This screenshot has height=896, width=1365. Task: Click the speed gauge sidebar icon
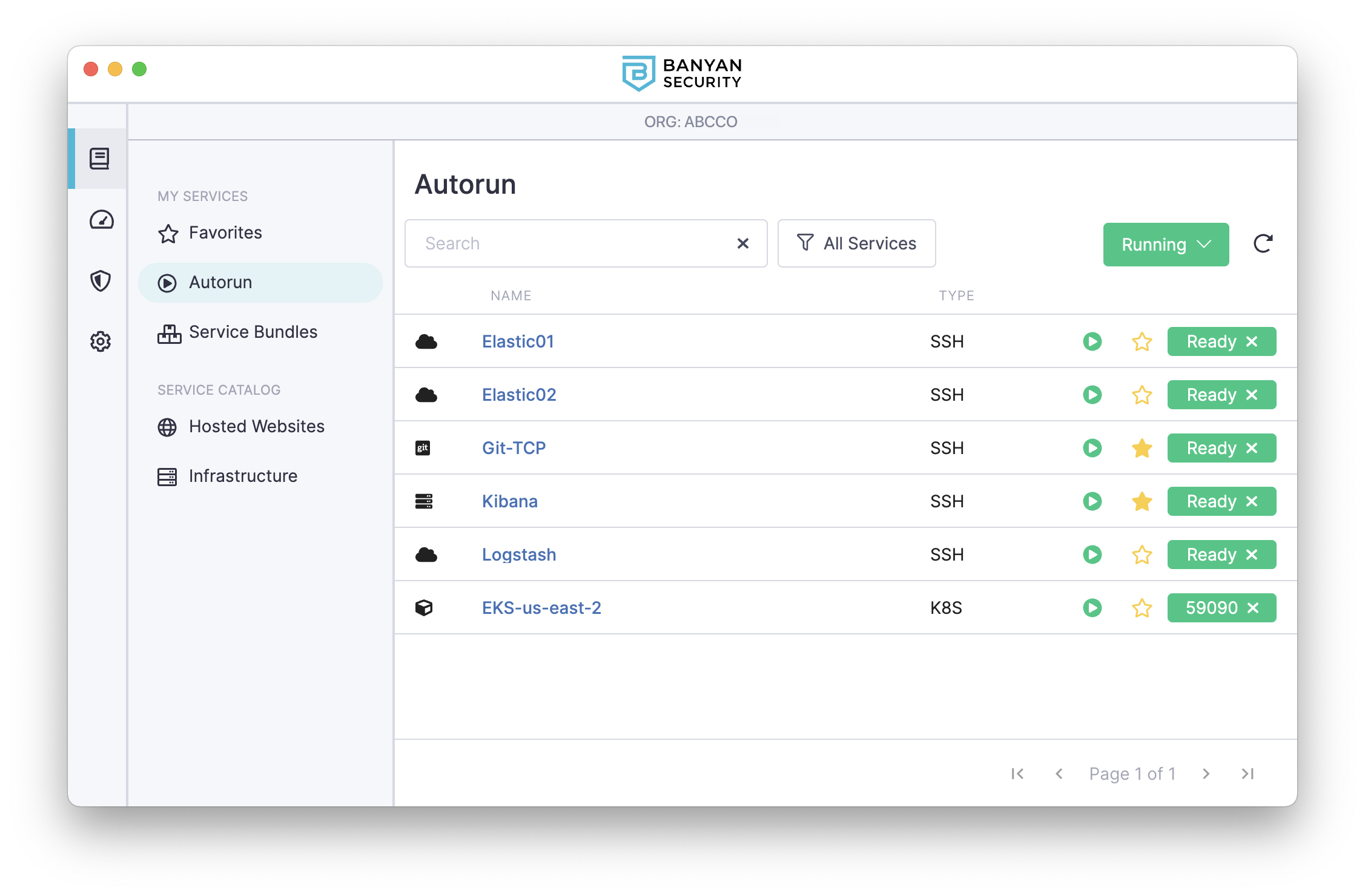100,219
